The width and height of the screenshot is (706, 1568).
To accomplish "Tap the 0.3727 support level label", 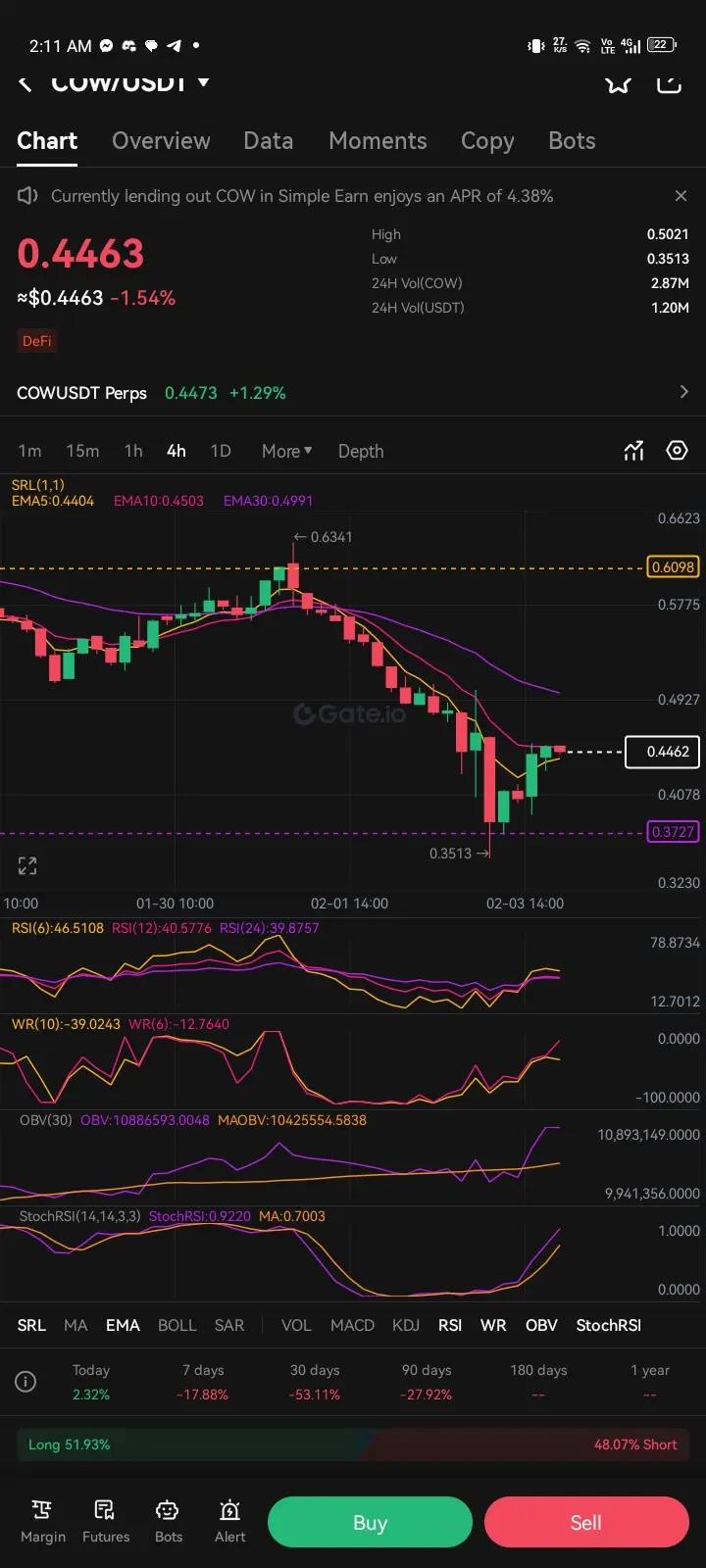I will [673, 832].
